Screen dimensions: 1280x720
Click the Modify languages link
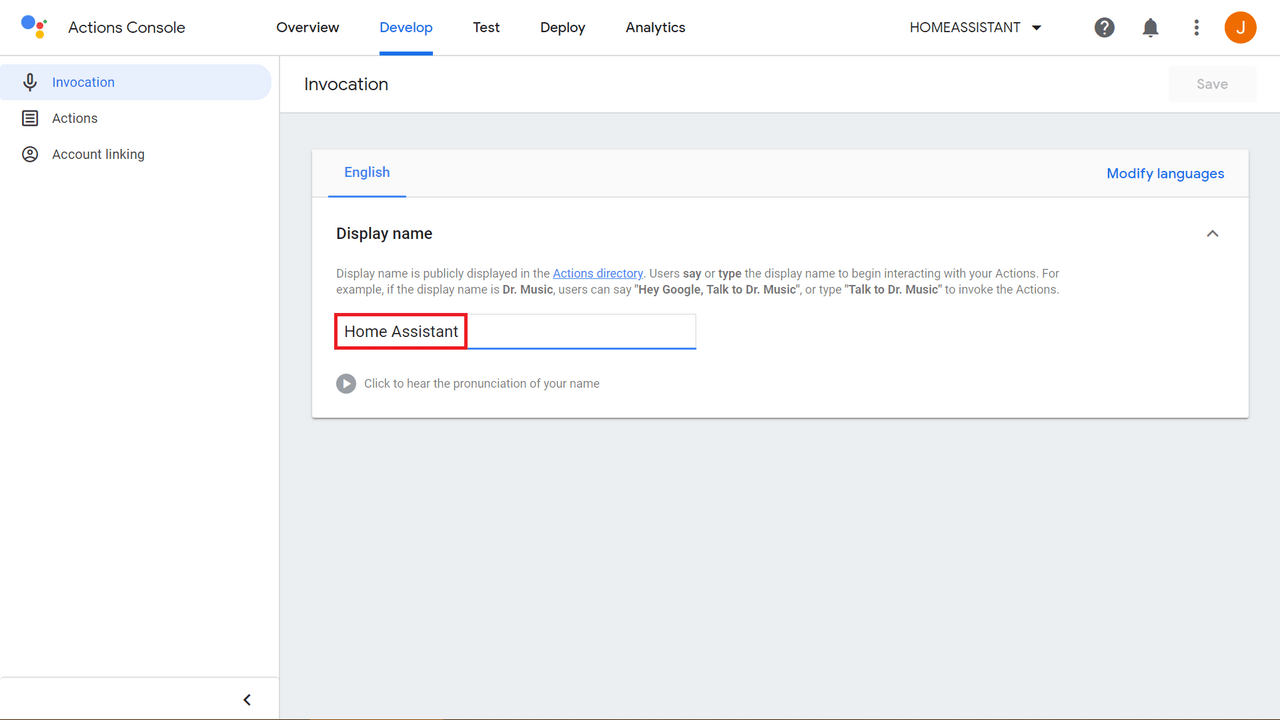pyautogui.click(x=1165, y=173)
